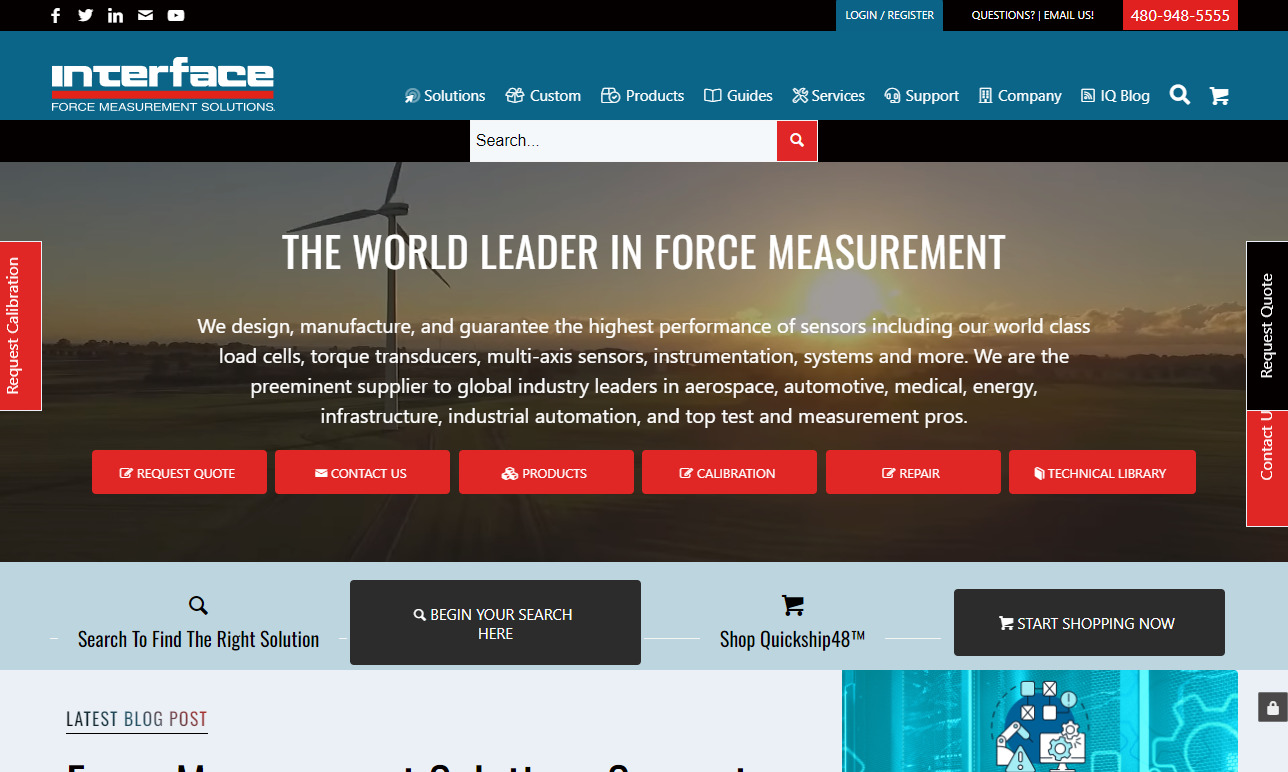Expand the Services navigation menu
This screenshot has width=1288, height=772.
828,96
